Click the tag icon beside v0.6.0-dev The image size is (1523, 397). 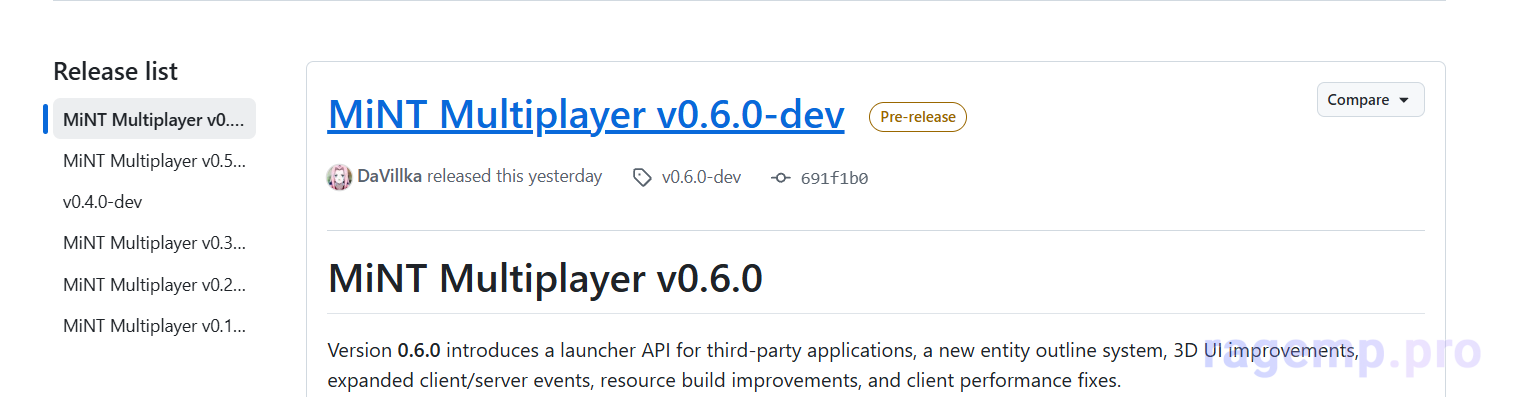pyautogui.click(x=642, y=178)
